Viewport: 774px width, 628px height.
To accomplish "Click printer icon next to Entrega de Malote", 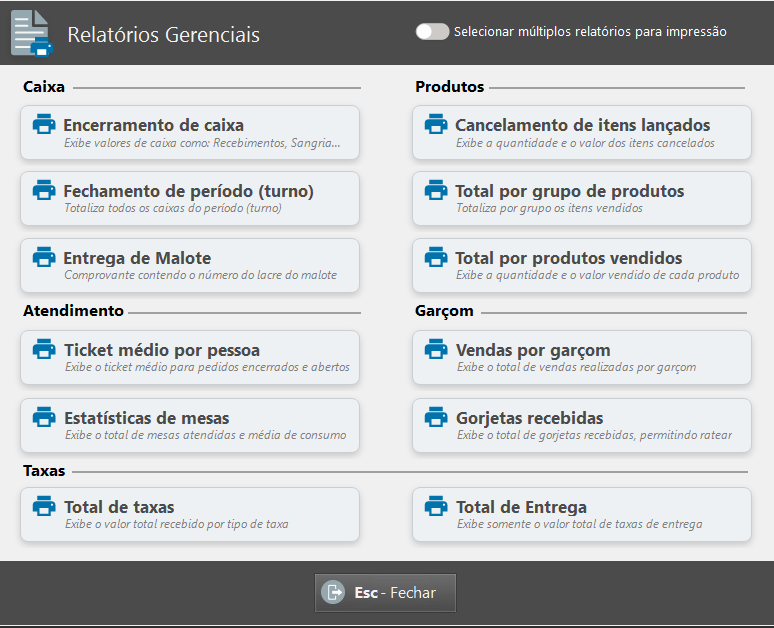I will coord(44,257).
